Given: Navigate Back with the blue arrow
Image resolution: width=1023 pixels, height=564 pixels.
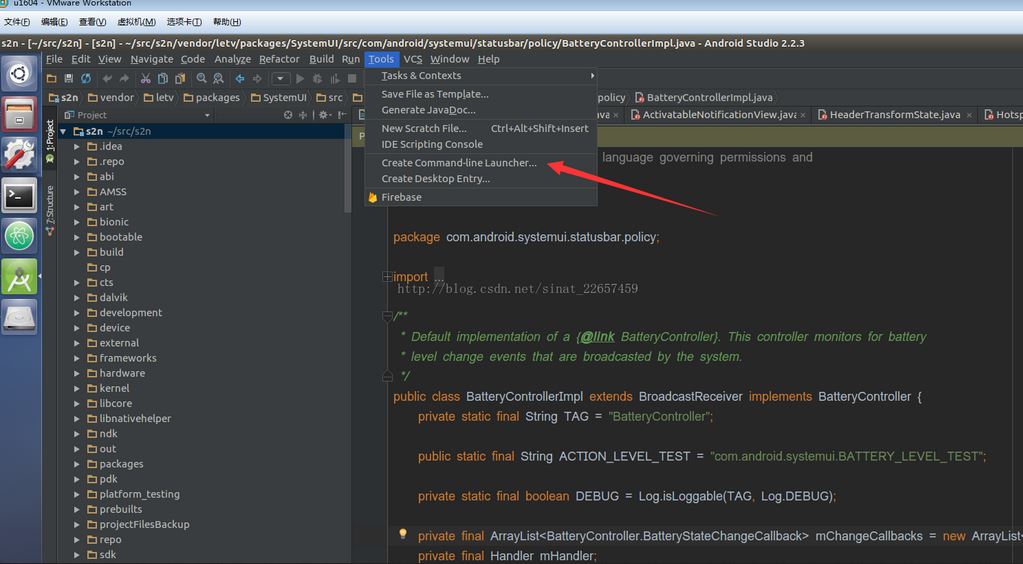Looking at the screenshot, I should tap(240, 78).
